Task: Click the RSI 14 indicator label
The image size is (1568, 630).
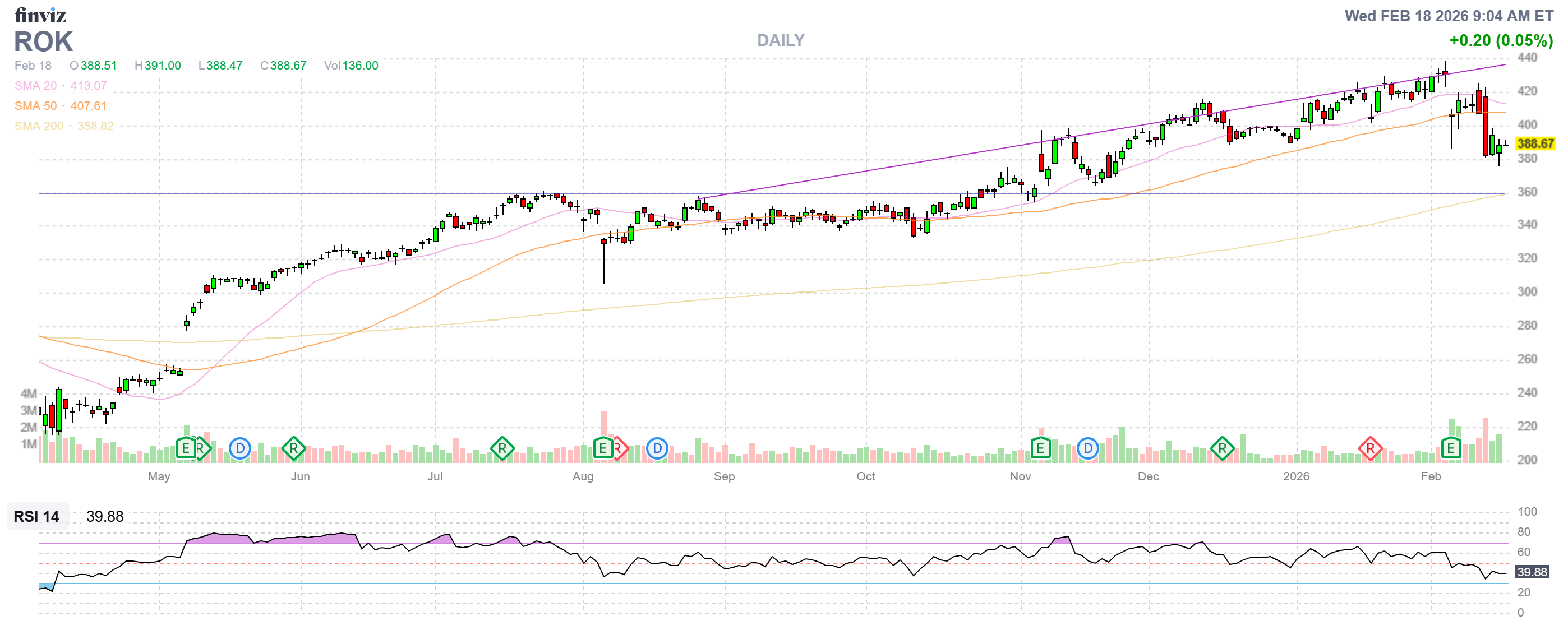Action: (x=36, y=516)
